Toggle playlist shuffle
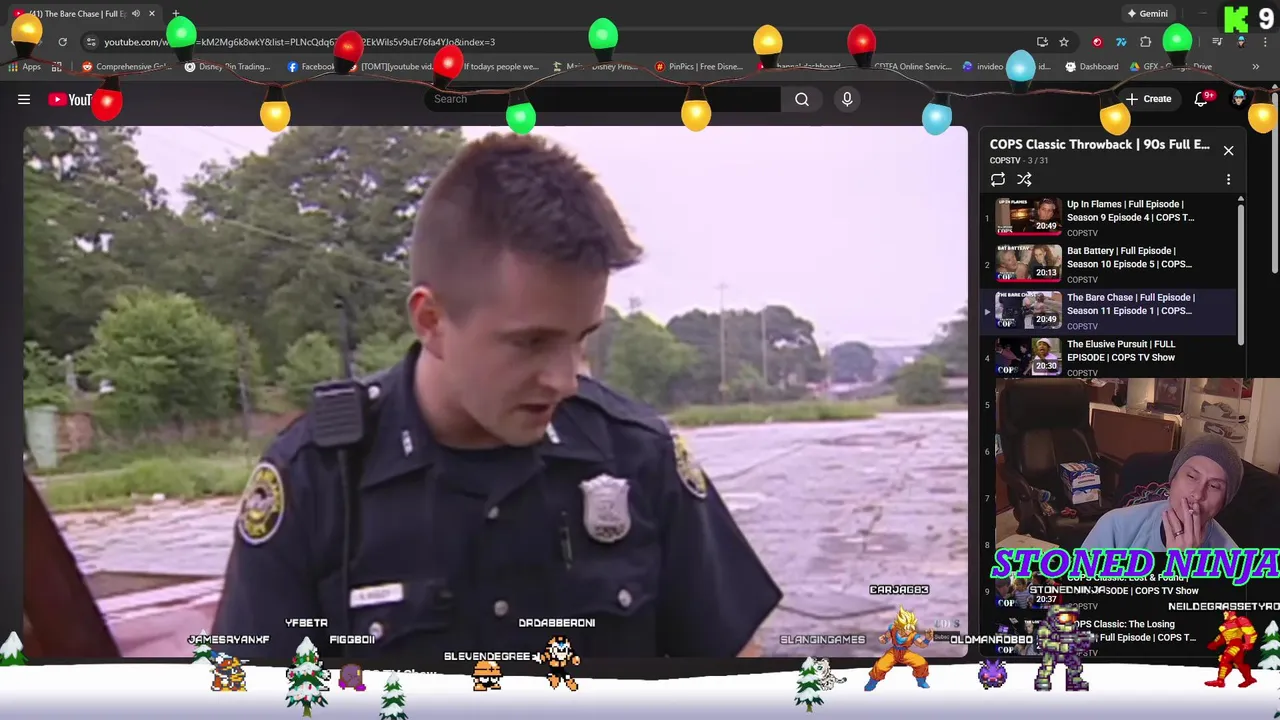Screen dimensions: 1280x720 point(1024,180)
